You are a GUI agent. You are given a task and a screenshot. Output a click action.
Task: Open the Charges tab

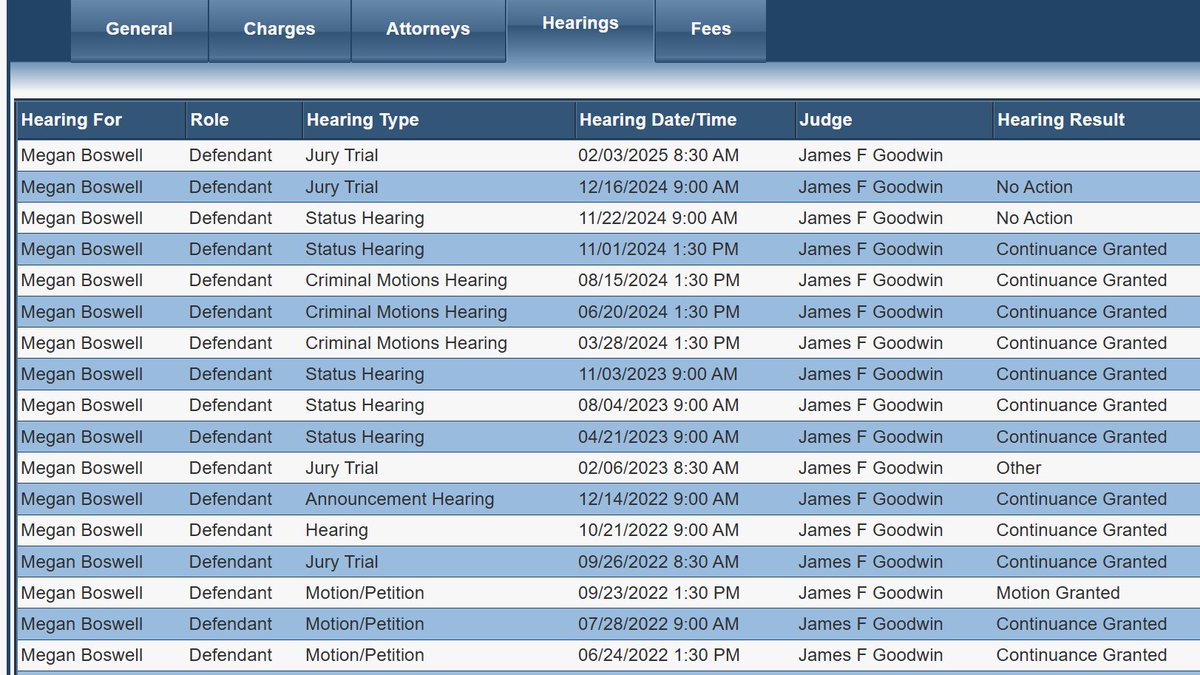pyautogui.click(x=279, y=30)
